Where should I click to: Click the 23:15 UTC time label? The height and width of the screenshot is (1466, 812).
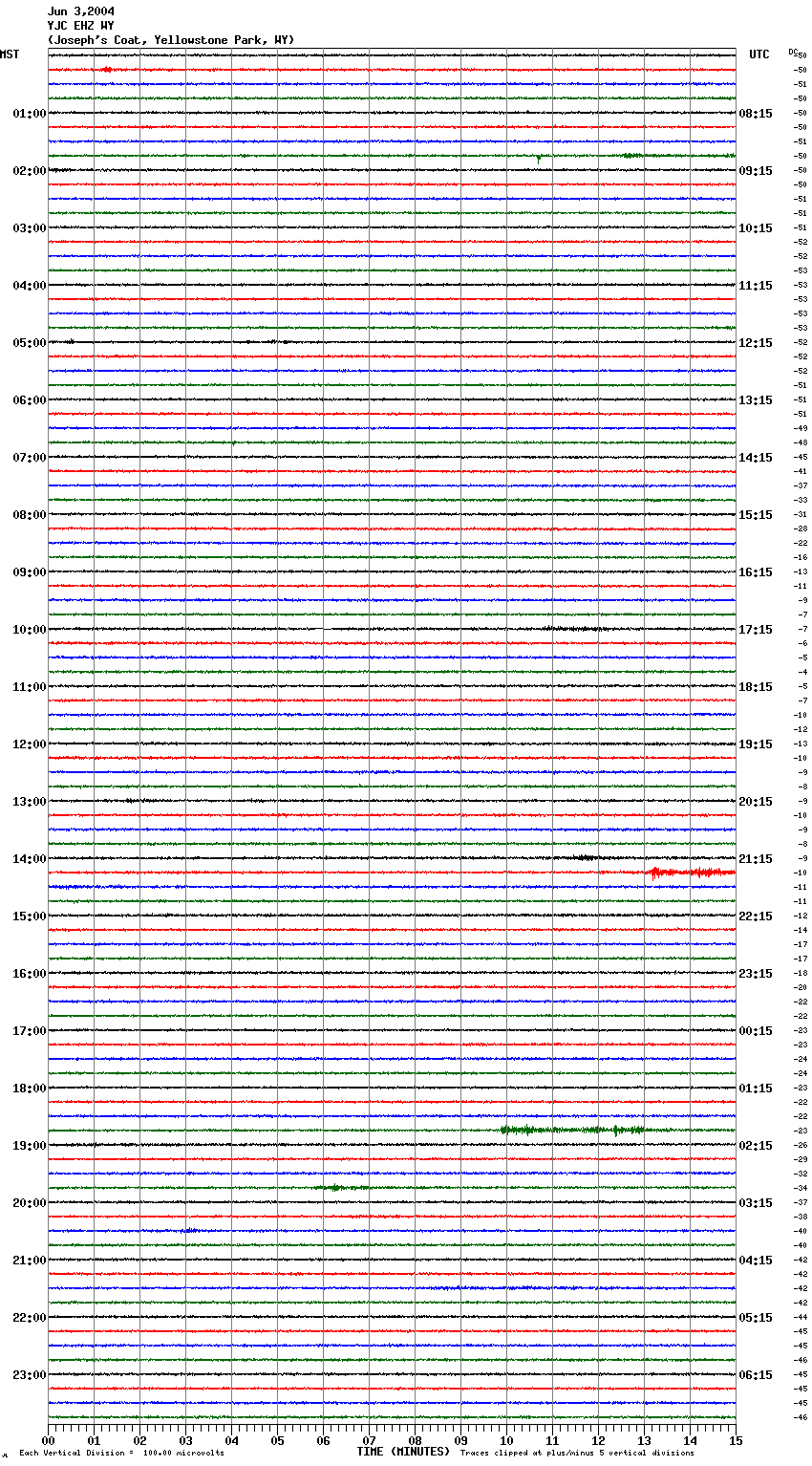point(756,974)
